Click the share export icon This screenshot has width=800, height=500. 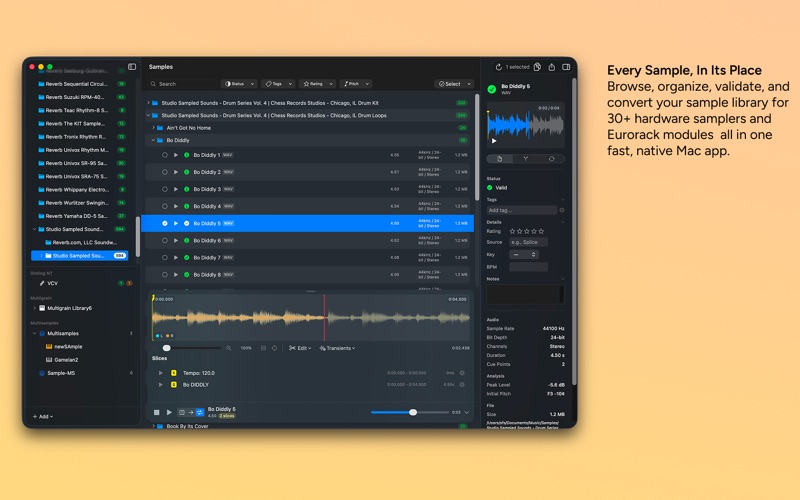click(x=552, y=67)
